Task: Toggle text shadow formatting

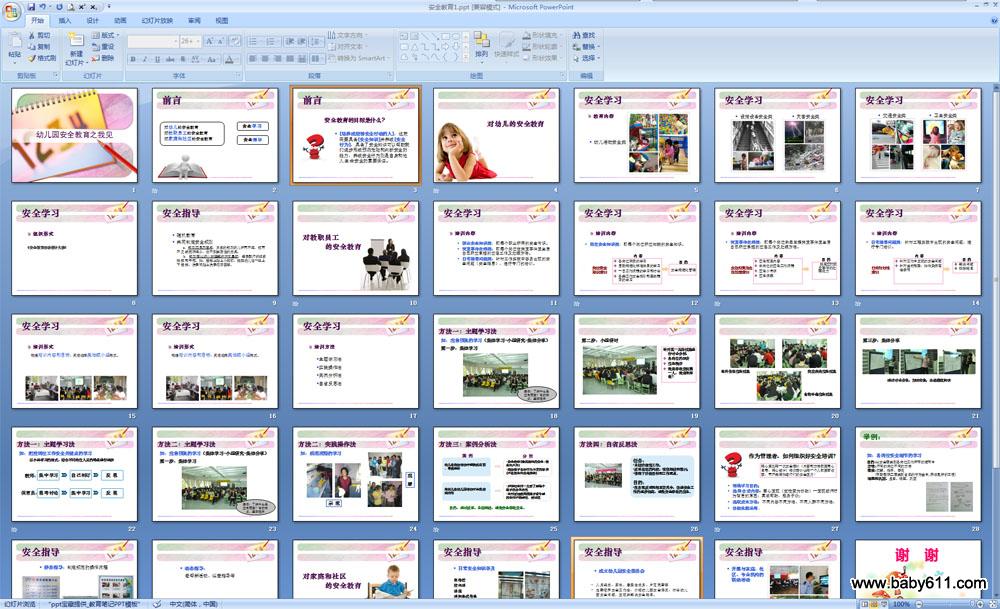Action: click(x=183, y=59)
